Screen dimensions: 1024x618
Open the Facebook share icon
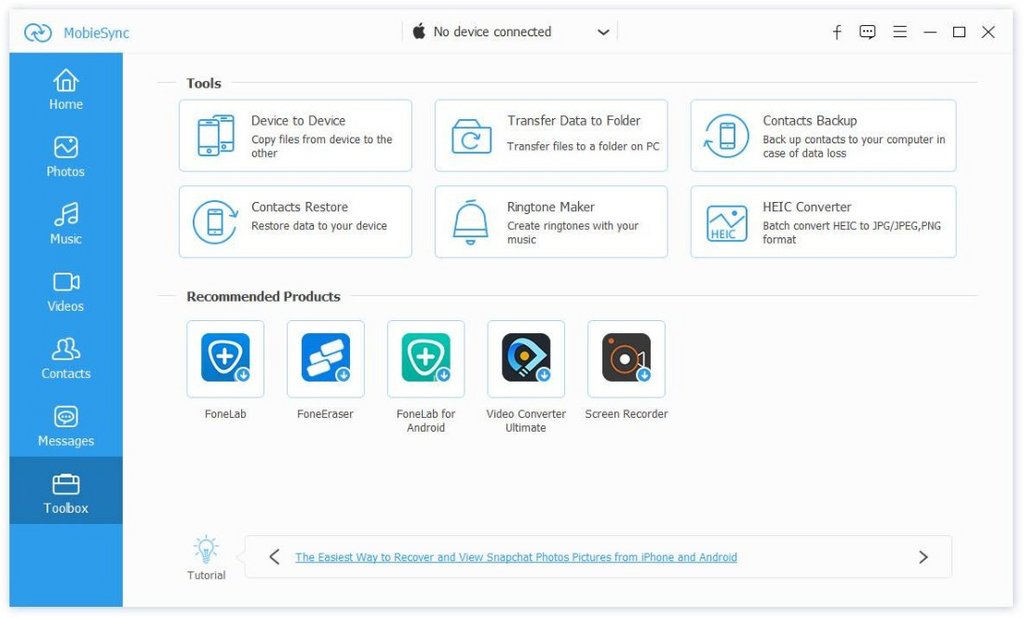tap(837, 32)
